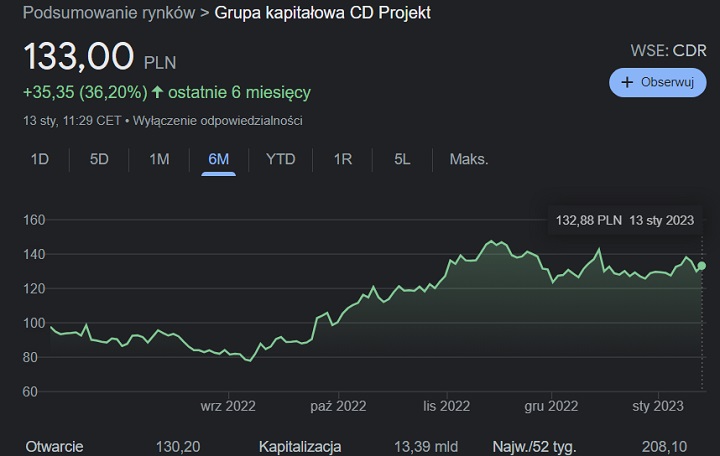Image resolution: width=720 pixels, height=456 pixels.
Task: Switch to the YTD range tab
Action: coord(281,159)
